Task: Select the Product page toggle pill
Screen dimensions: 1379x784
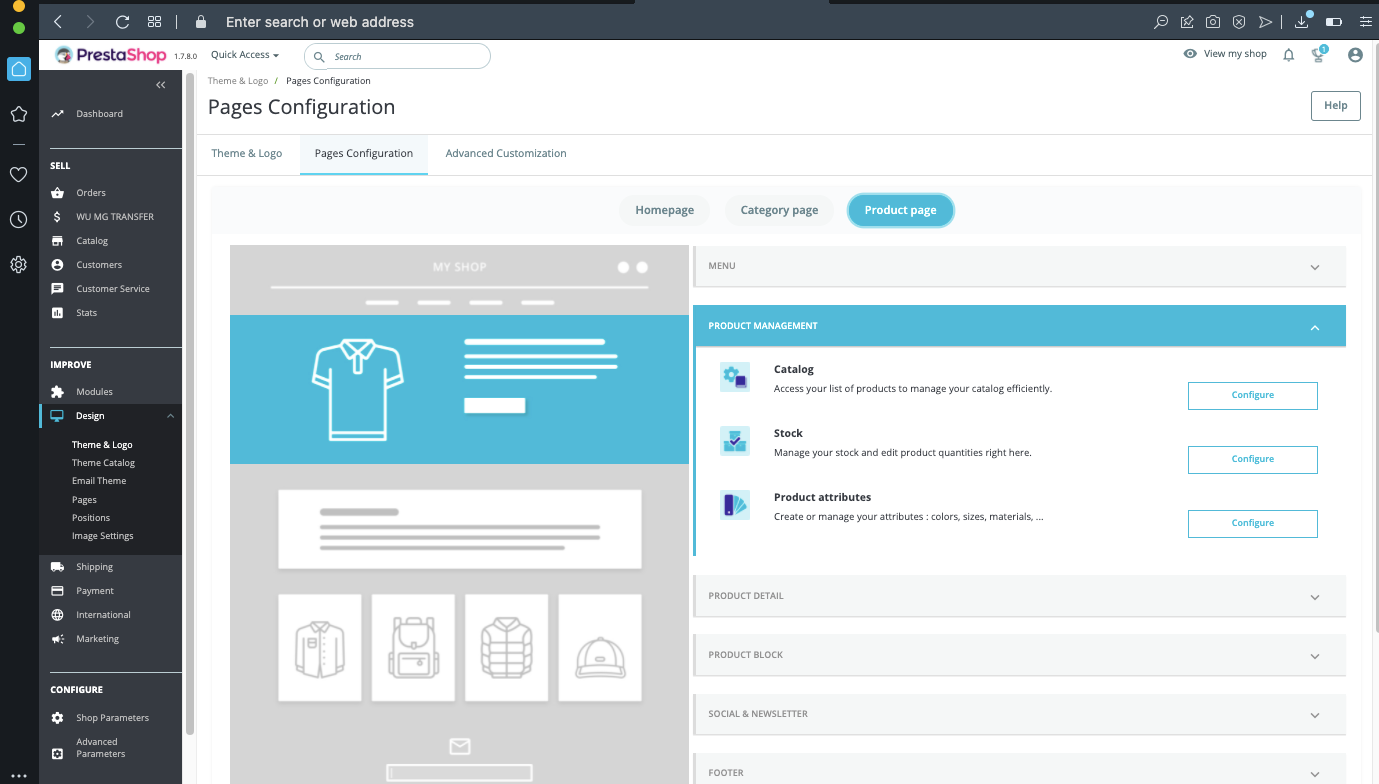Action: [900, 210]
